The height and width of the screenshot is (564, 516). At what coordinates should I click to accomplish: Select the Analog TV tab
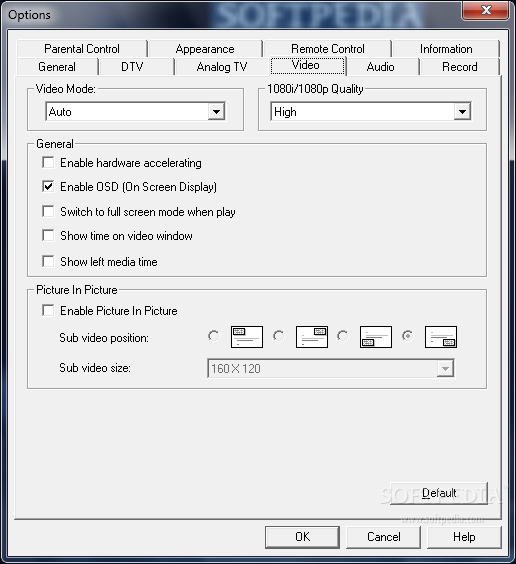point(222,67)
